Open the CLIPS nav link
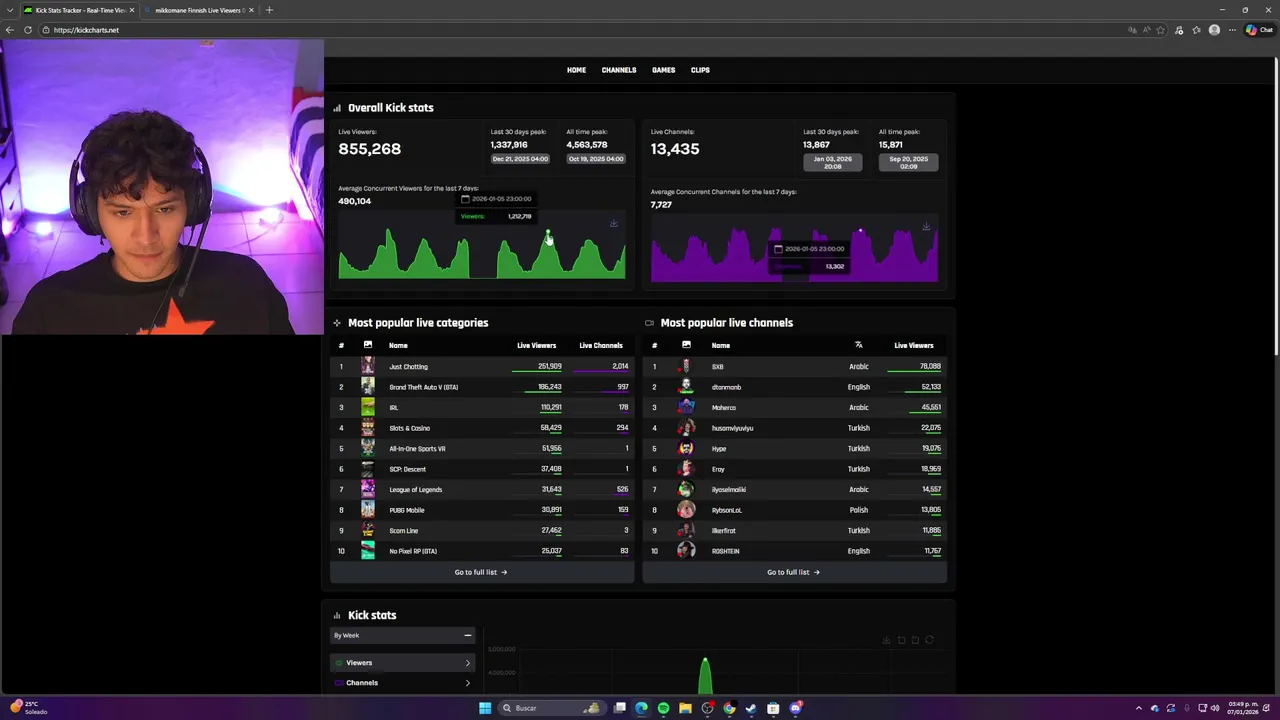1280x720 pixels. [700, 70]
